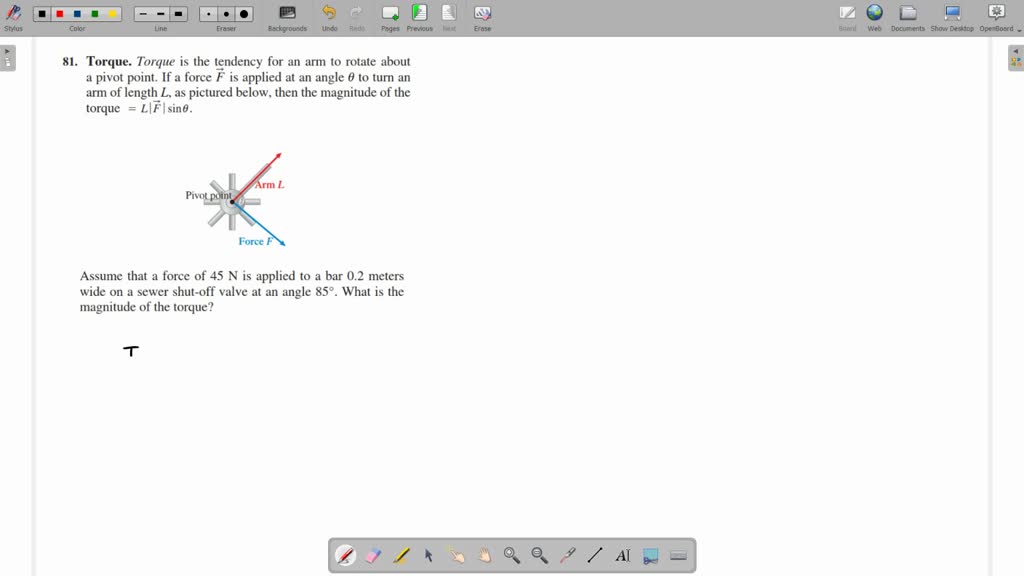Select the Pen tool
Image resolution: width=1024 pixels, height=576 pixels.
click(345, 555)
